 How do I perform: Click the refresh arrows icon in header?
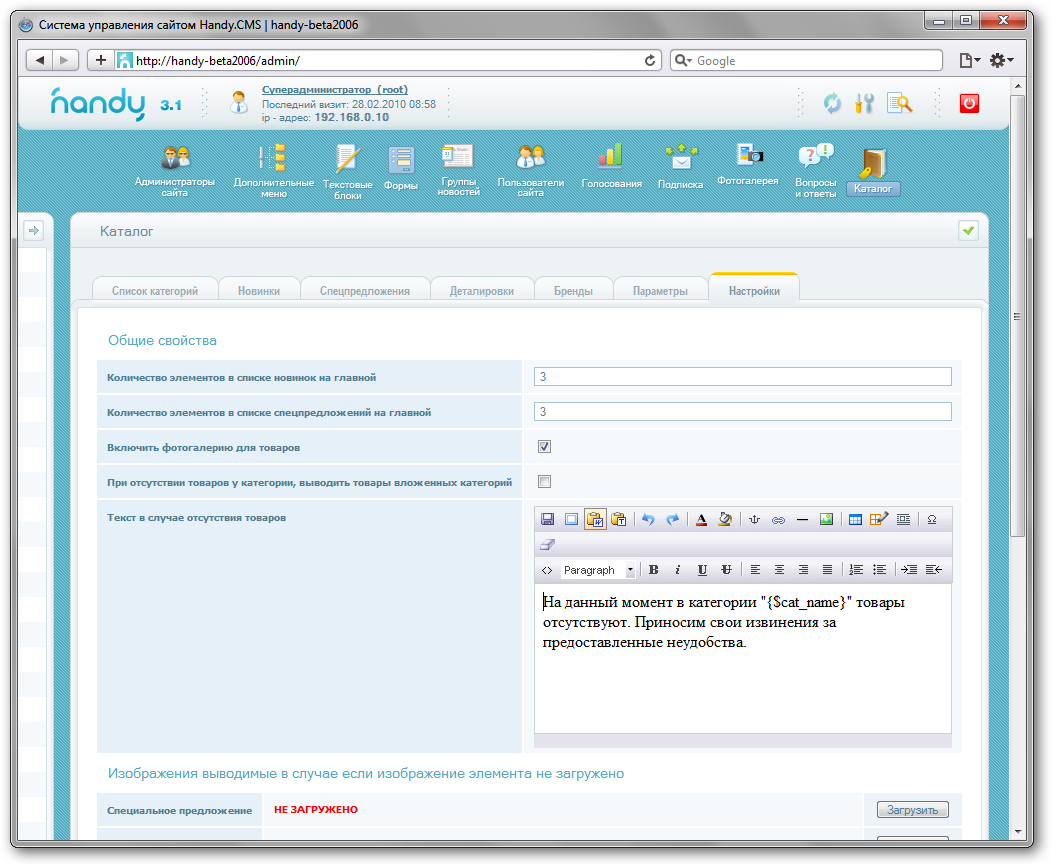click(832, 103)
